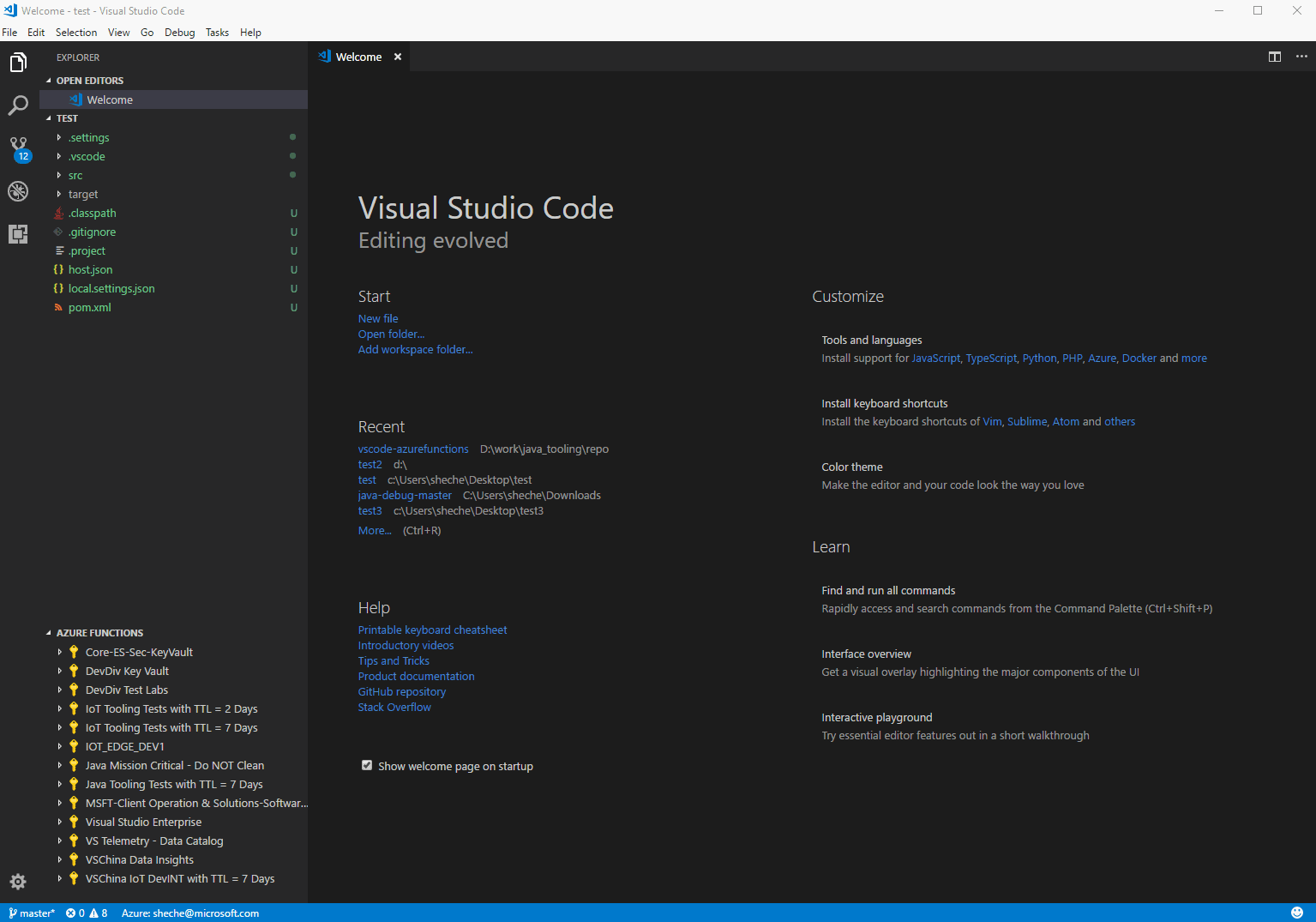This screenshot has height=922, width=1316.
Task: Select Java Mission Critical - Do NOT Clean
Action: (x=175, y=765)
